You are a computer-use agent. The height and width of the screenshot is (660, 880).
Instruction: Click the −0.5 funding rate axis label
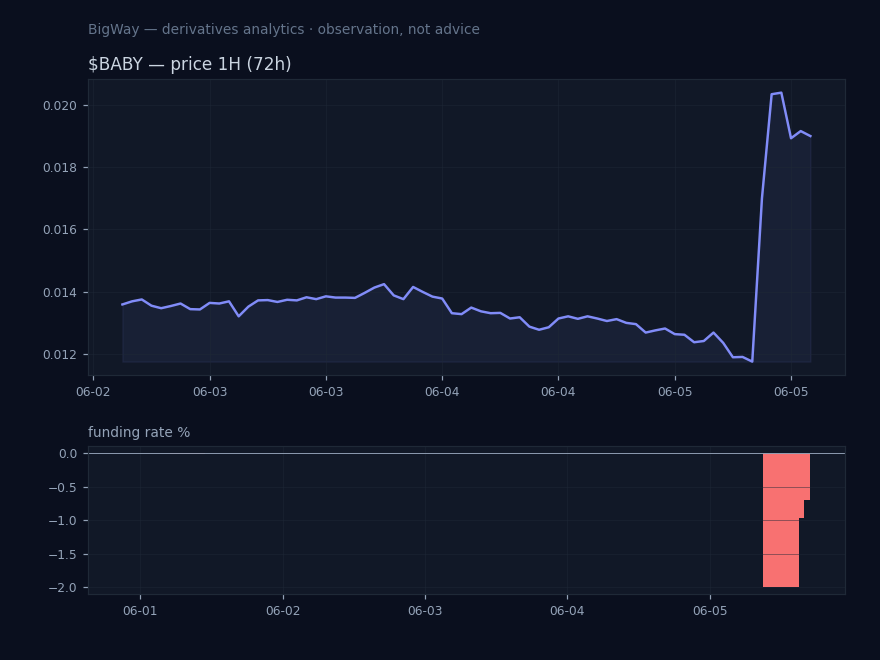point(63,487)
